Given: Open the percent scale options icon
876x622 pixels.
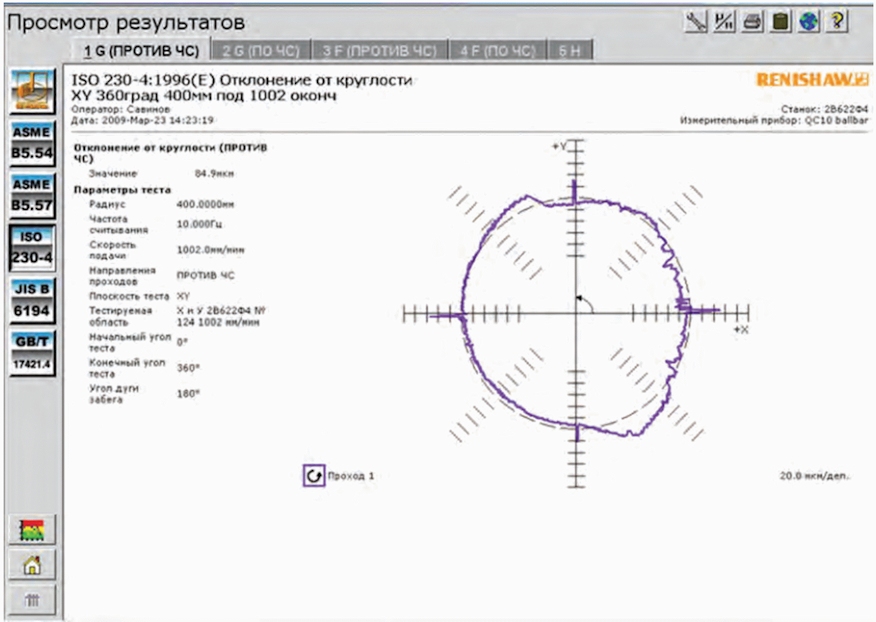Looking at the screenshot, I should (724, 21).
